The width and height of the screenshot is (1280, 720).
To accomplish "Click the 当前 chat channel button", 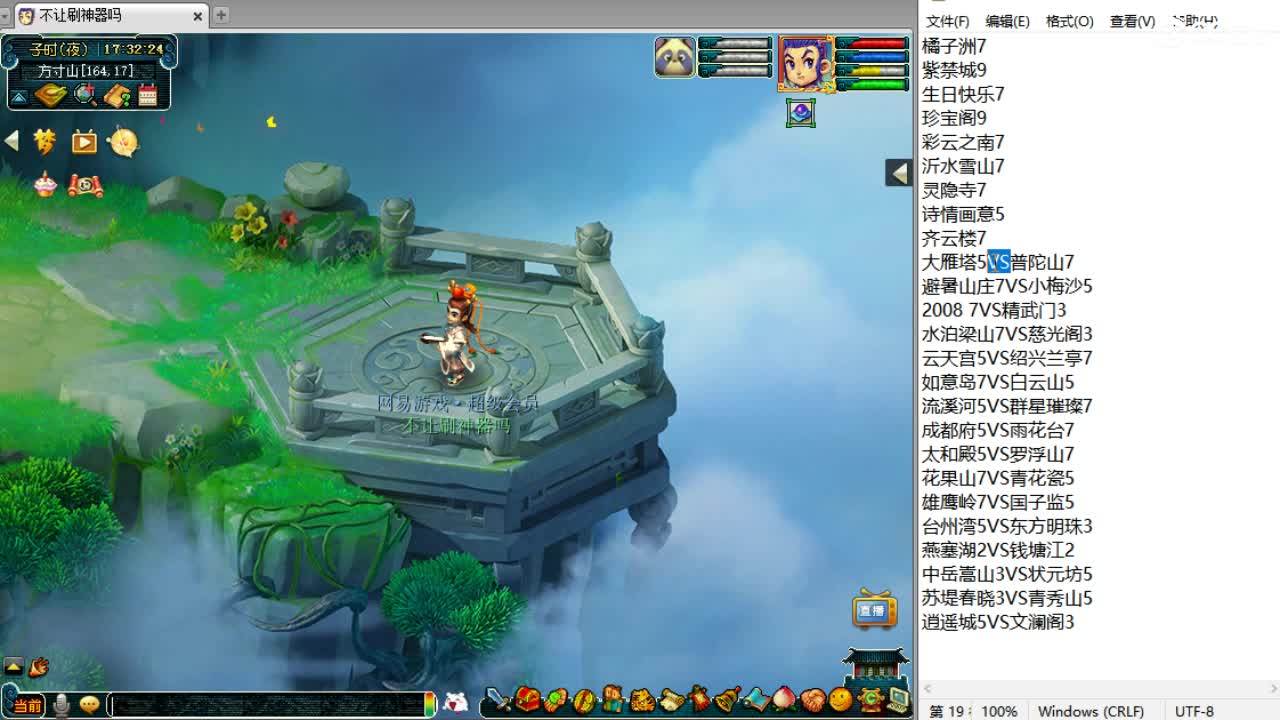I will (x=27, y=705).
